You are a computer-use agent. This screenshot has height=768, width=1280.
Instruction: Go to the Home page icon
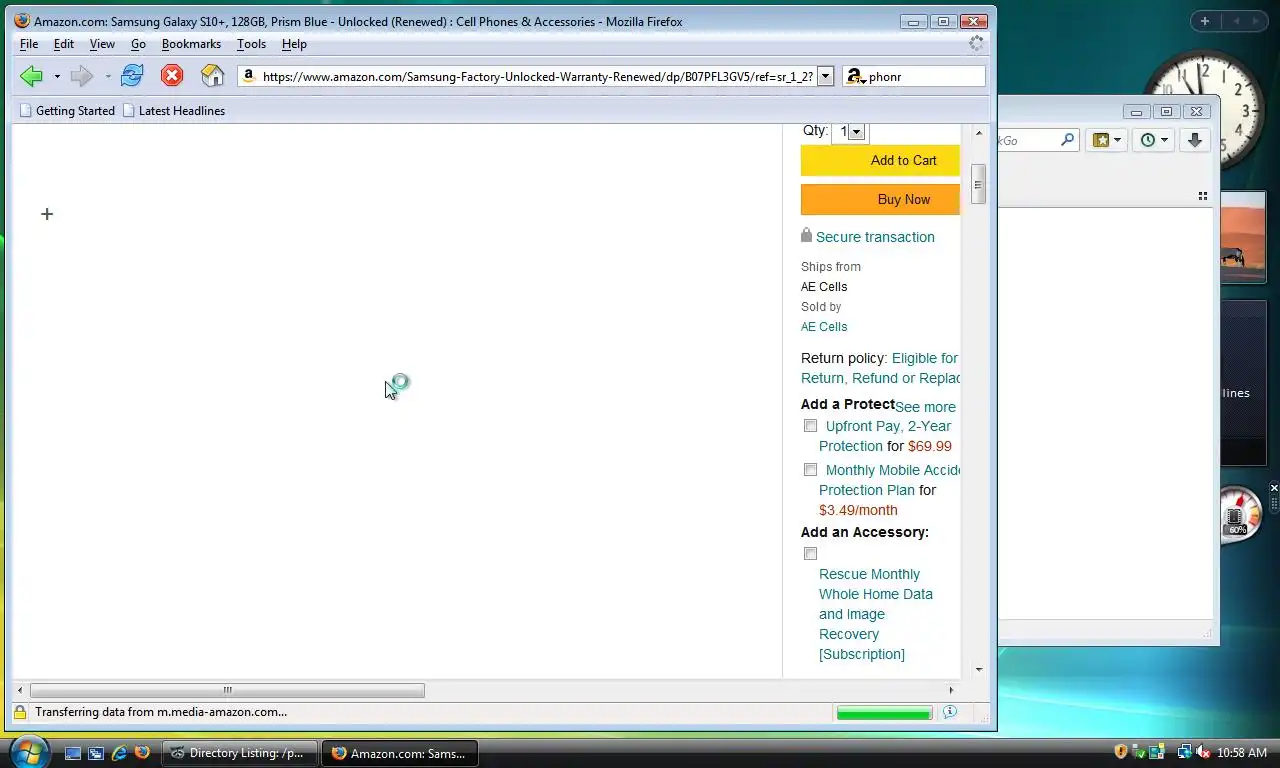pos(212,76)
